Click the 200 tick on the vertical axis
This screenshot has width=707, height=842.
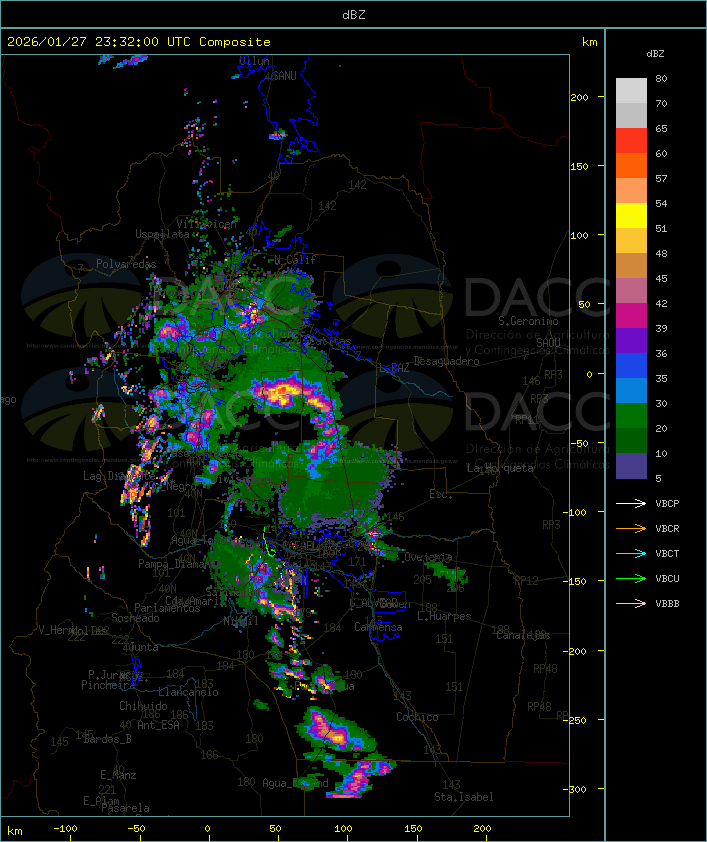[579, 97]
